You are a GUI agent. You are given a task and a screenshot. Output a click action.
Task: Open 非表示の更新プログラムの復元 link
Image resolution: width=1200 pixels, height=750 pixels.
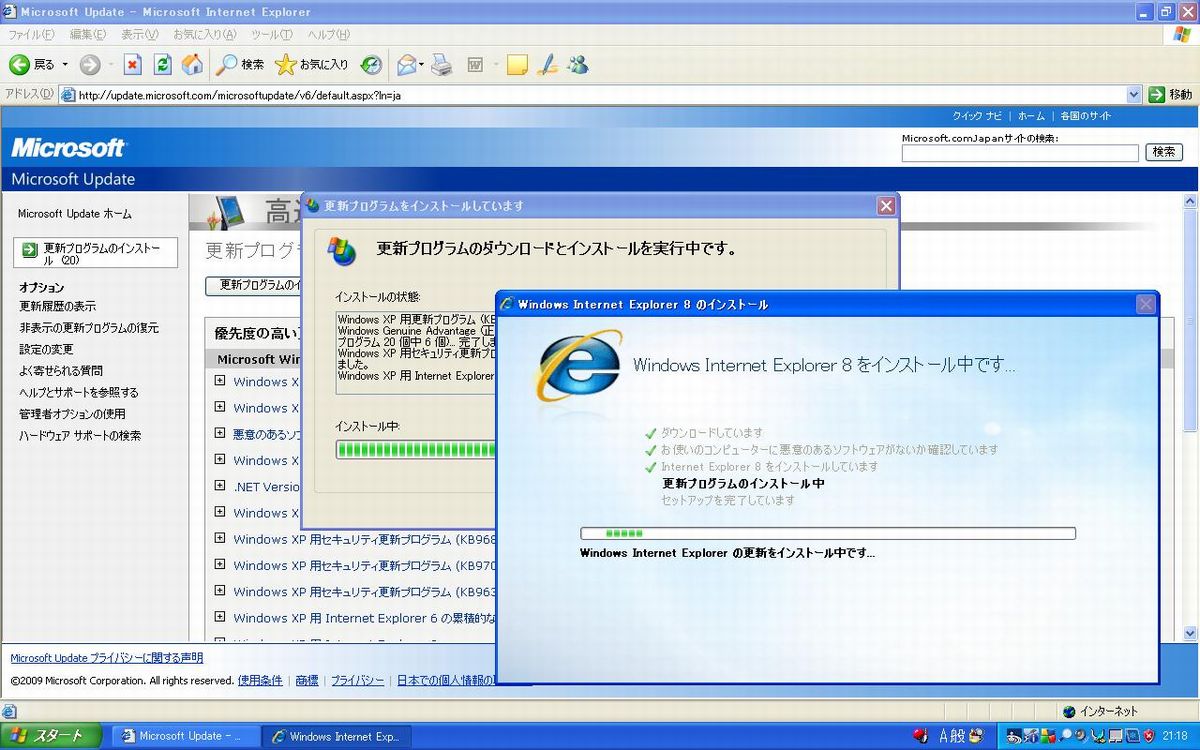coord(89,328)
